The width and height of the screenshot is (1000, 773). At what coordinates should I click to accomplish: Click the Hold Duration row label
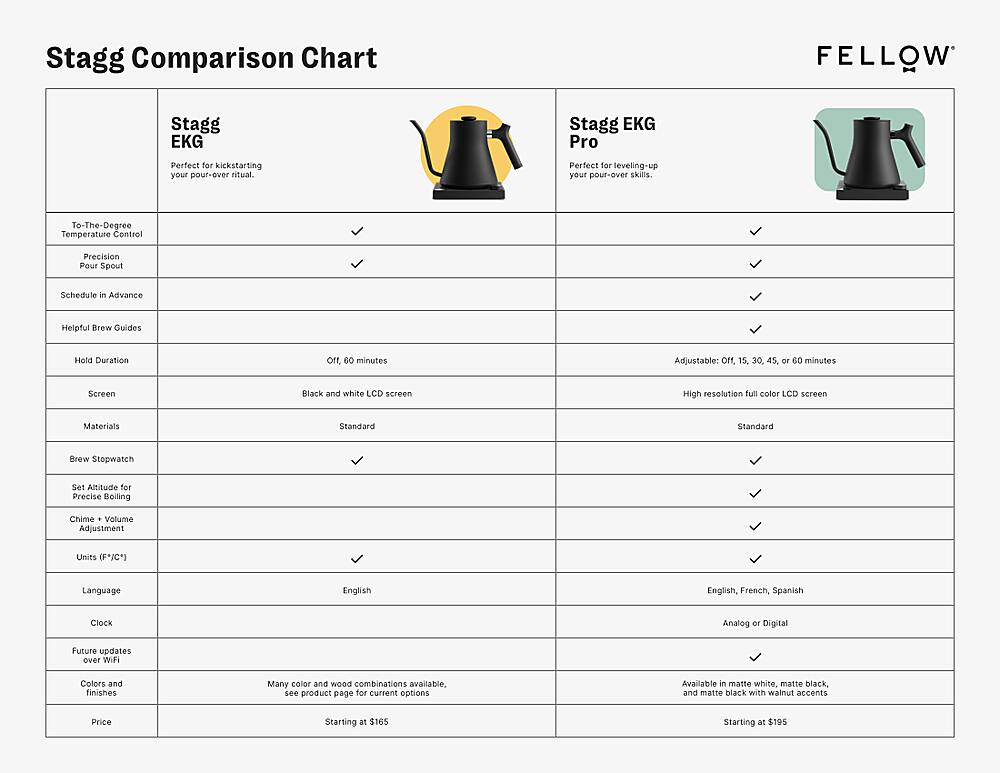[101, 360]
